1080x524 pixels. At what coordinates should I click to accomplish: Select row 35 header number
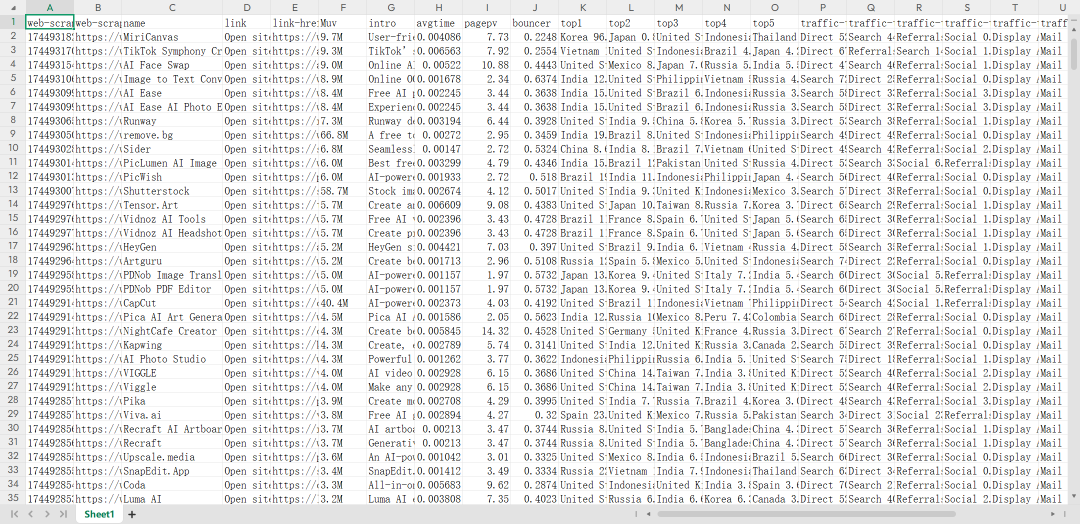[12, 499]
